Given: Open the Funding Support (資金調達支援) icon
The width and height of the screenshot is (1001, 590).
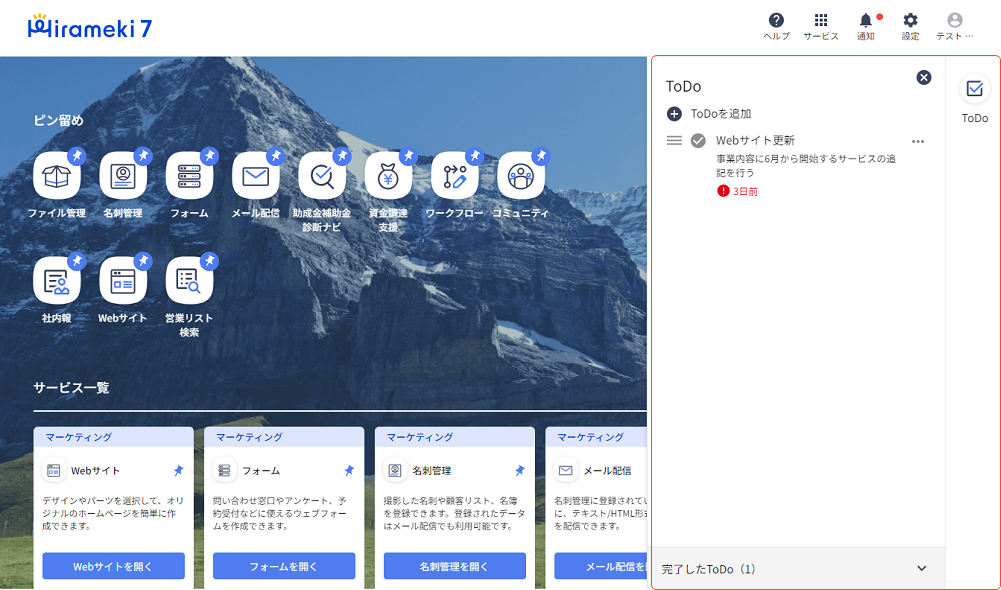Looking at the screenshot, I should point(388,177).
